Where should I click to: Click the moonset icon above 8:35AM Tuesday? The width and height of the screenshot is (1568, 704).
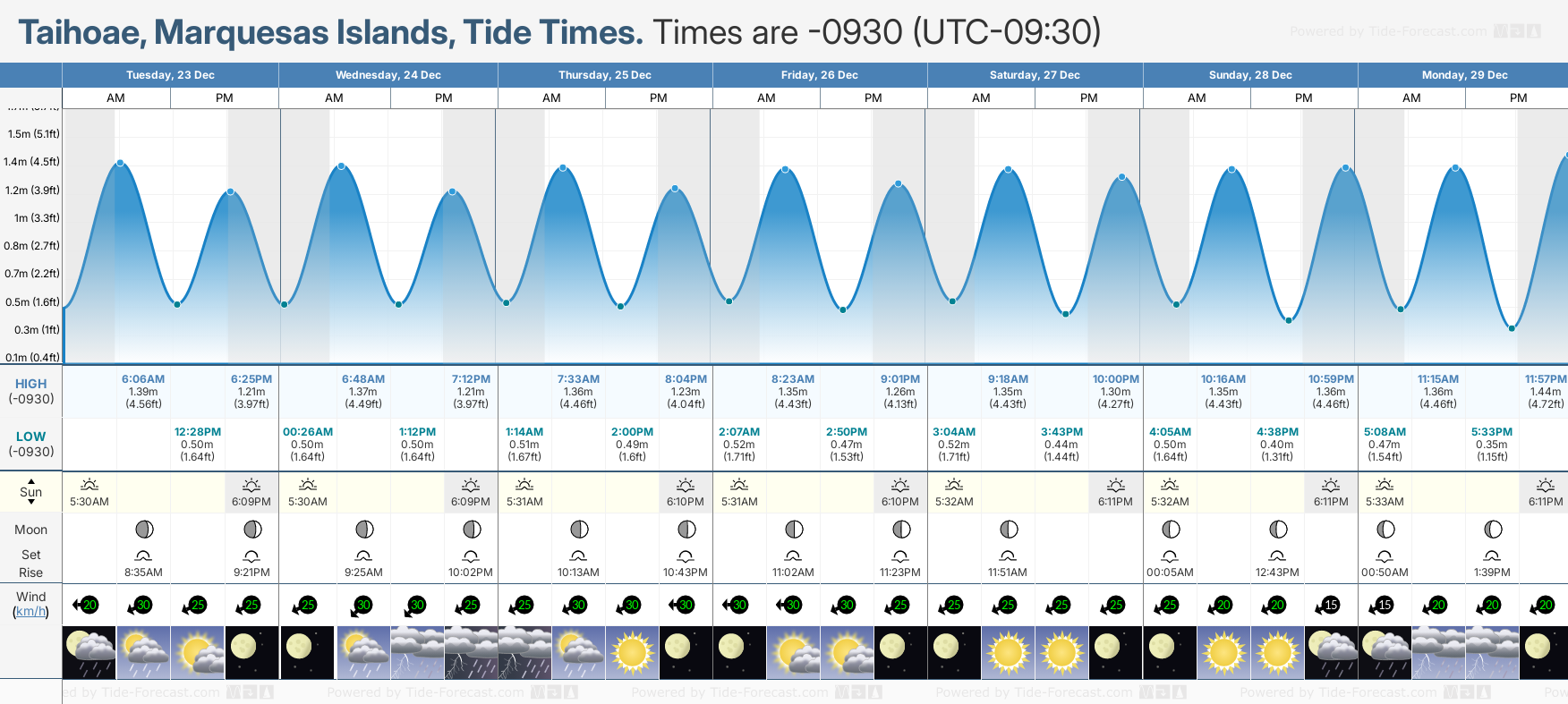tap(143, 556)
